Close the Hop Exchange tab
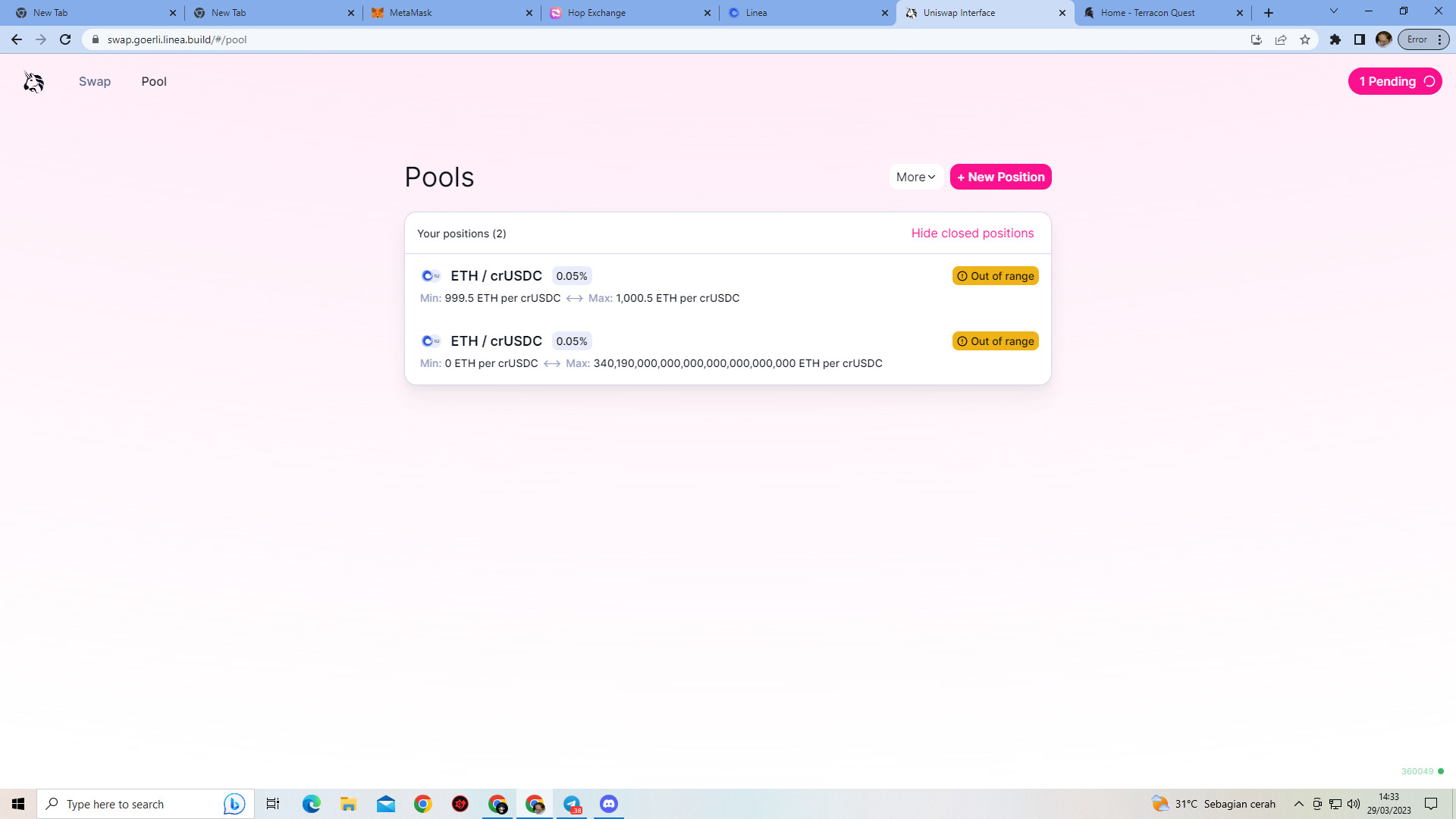The image size is (1456, 819). (x=708, y=13)
